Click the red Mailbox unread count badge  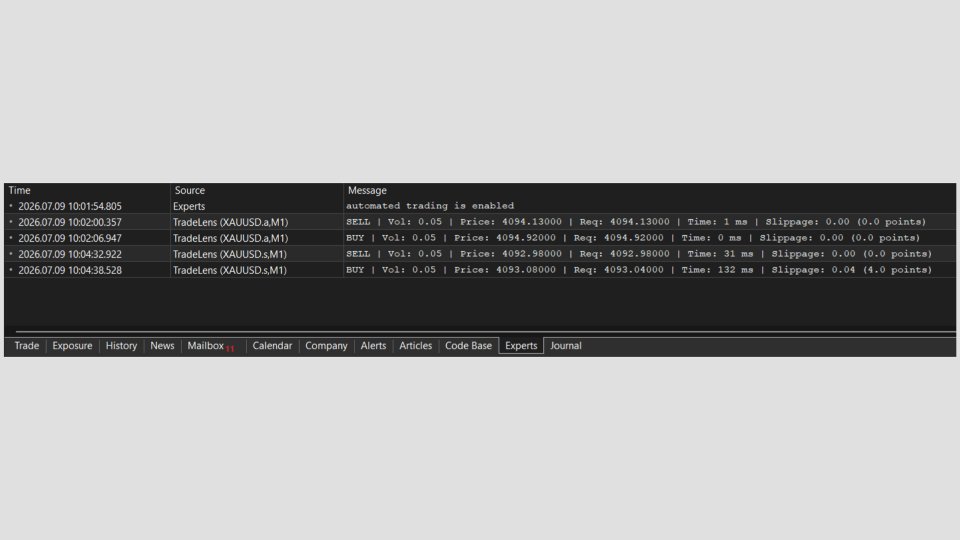[230, 349]
